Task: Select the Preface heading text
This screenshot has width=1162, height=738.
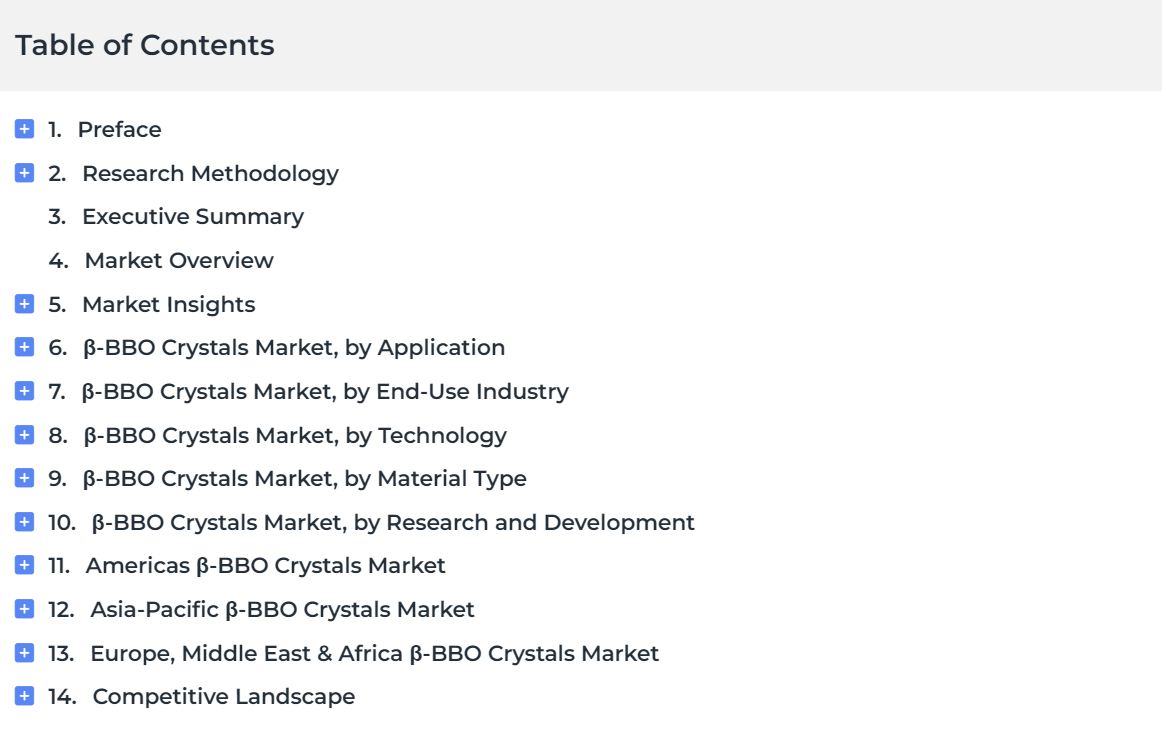Action: 119,130
